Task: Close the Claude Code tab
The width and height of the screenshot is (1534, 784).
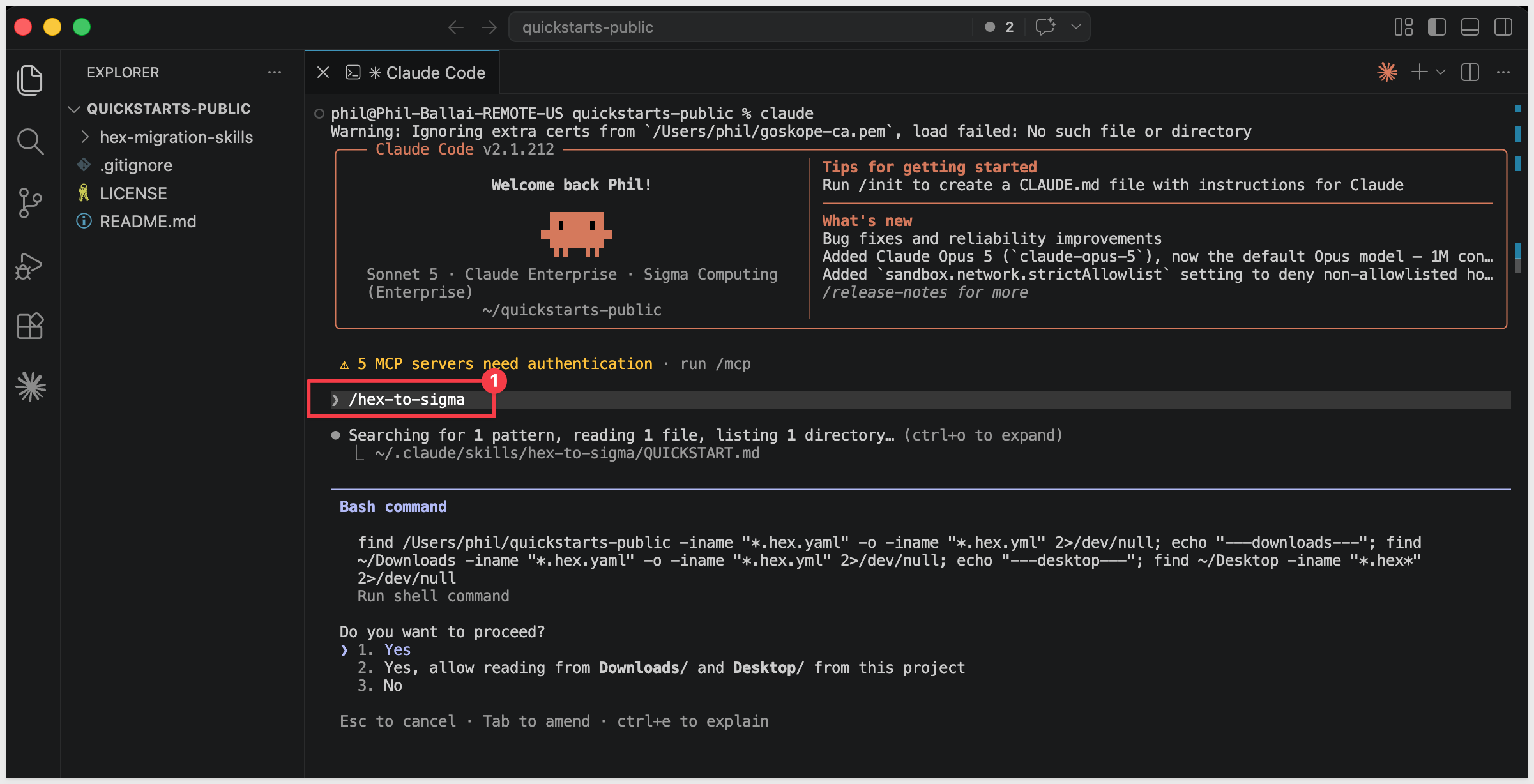Action: tap(323, 72)
